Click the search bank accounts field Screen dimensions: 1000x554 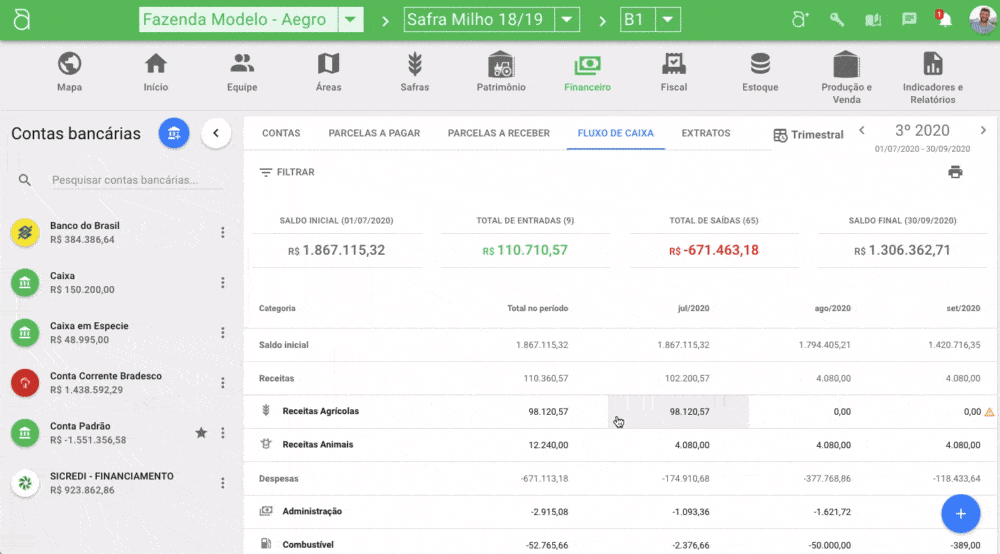pos(124,181)
